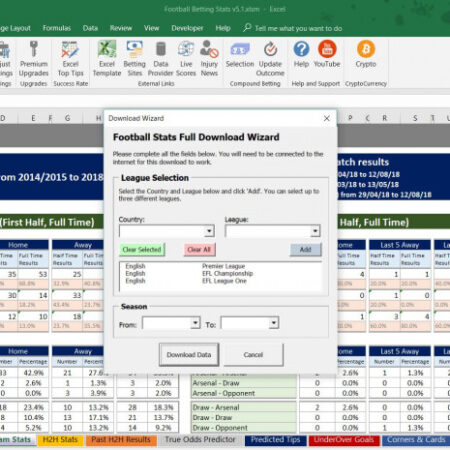Click the Selection compound betting icon
Image resolution: width=450 pixels, height=450 pixels.
[x=240, y=50]
